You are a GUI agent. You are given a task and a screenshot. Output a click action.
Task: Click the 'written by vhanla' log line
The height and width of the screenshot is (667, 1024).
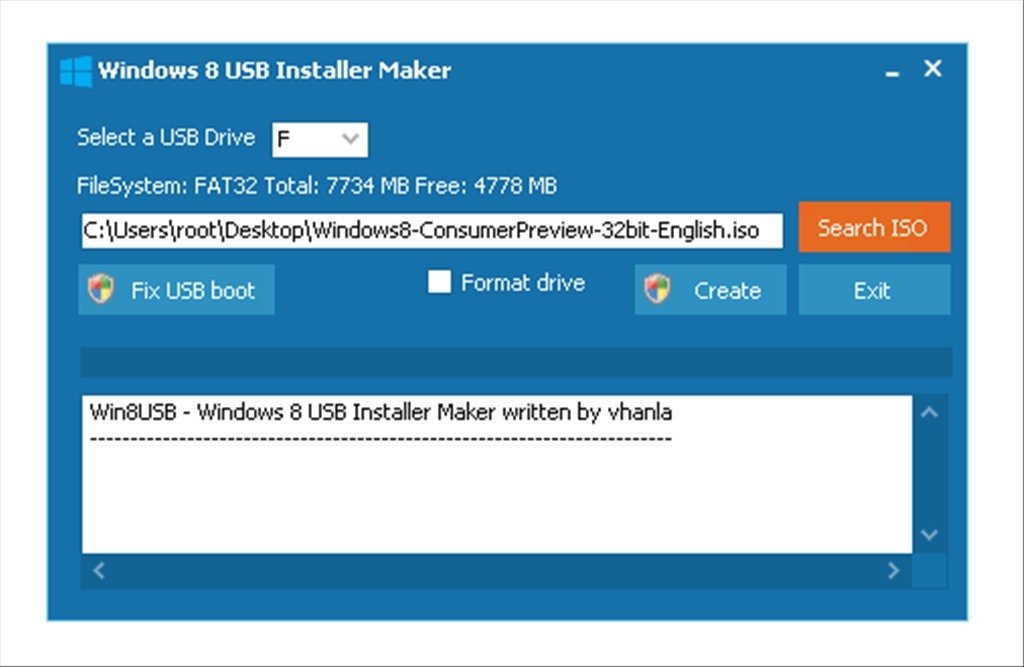click(x=381, y=412)
